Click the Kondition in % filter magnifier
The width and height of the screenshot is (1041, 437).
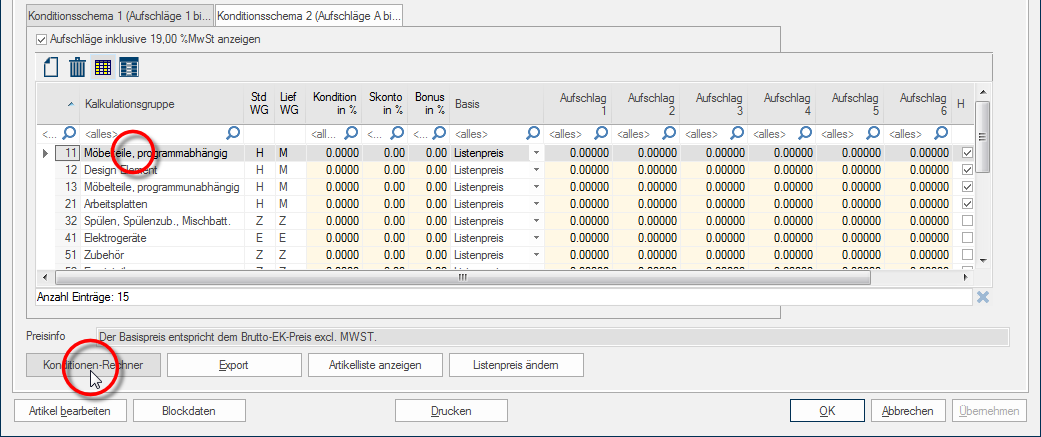tap(352, 133)
